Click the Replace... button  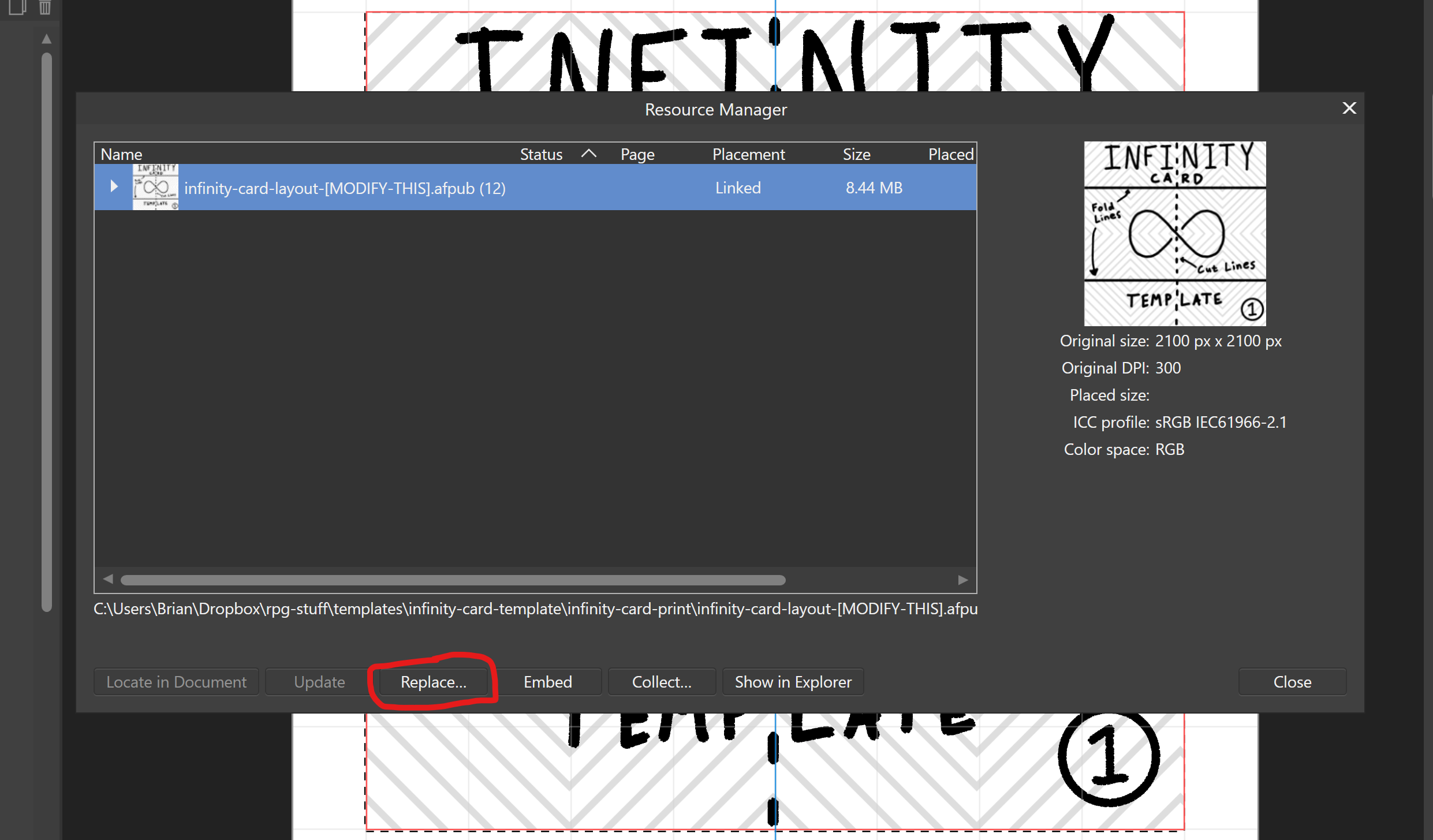433,682
